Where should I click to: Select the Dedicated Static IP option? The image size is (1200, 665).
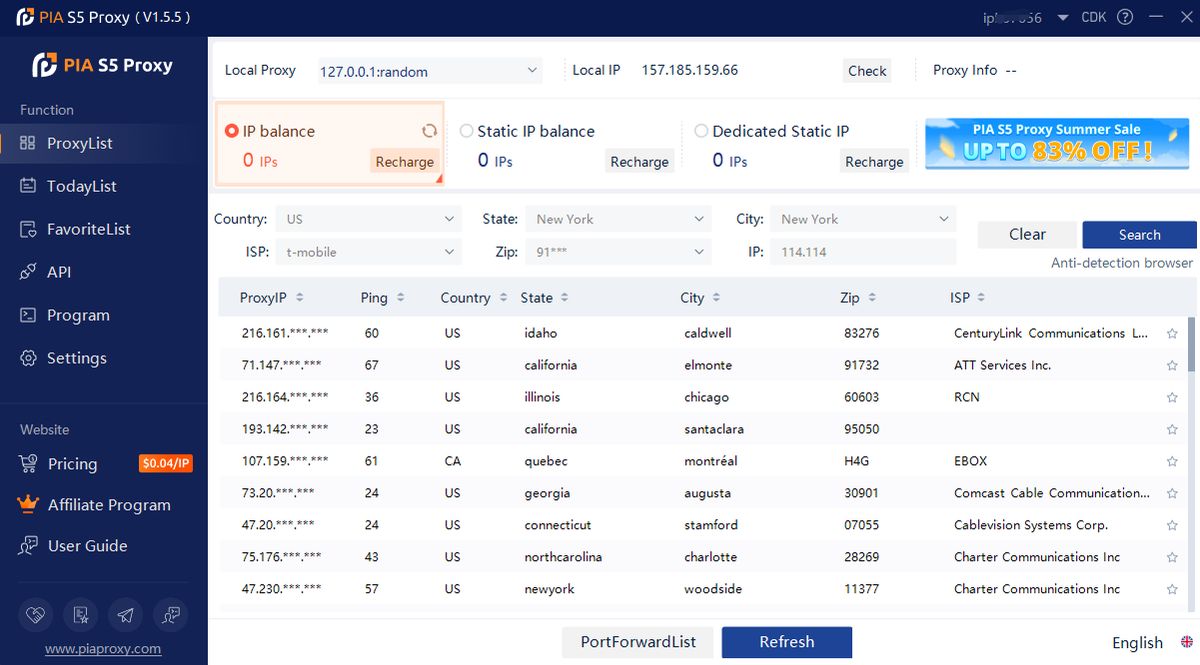pyautogui.click(x=701, y=131)
